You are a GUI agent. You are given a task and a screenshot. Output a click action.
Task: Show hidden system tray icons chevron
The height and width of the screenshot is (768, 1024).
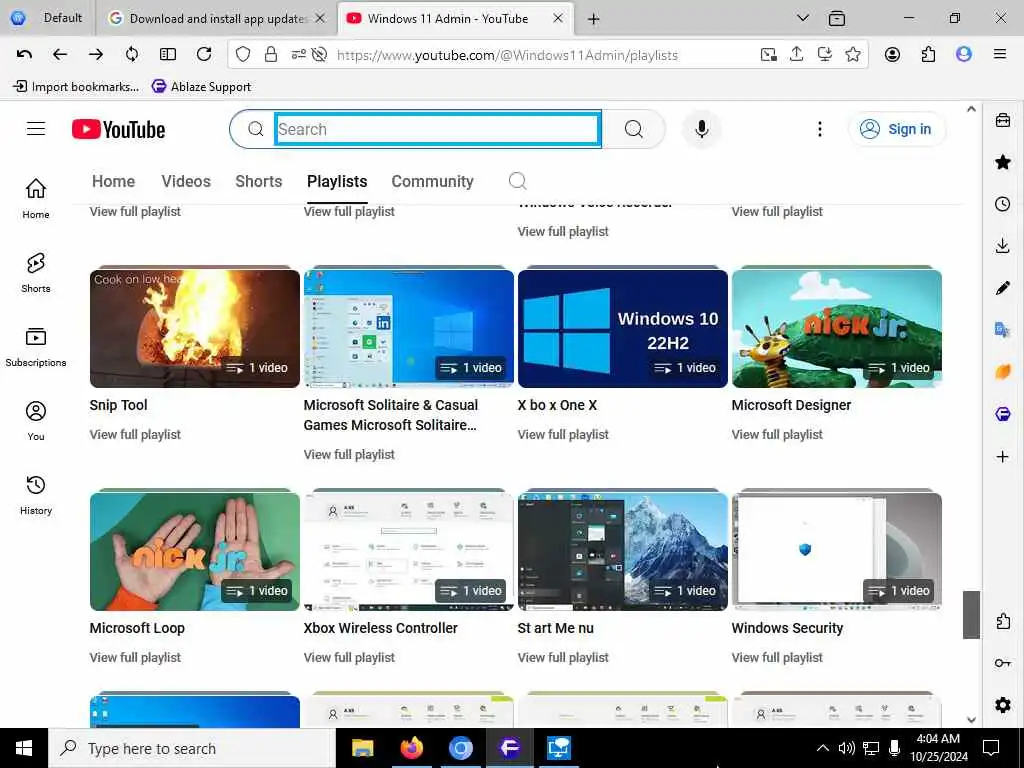tap(823, 748)
